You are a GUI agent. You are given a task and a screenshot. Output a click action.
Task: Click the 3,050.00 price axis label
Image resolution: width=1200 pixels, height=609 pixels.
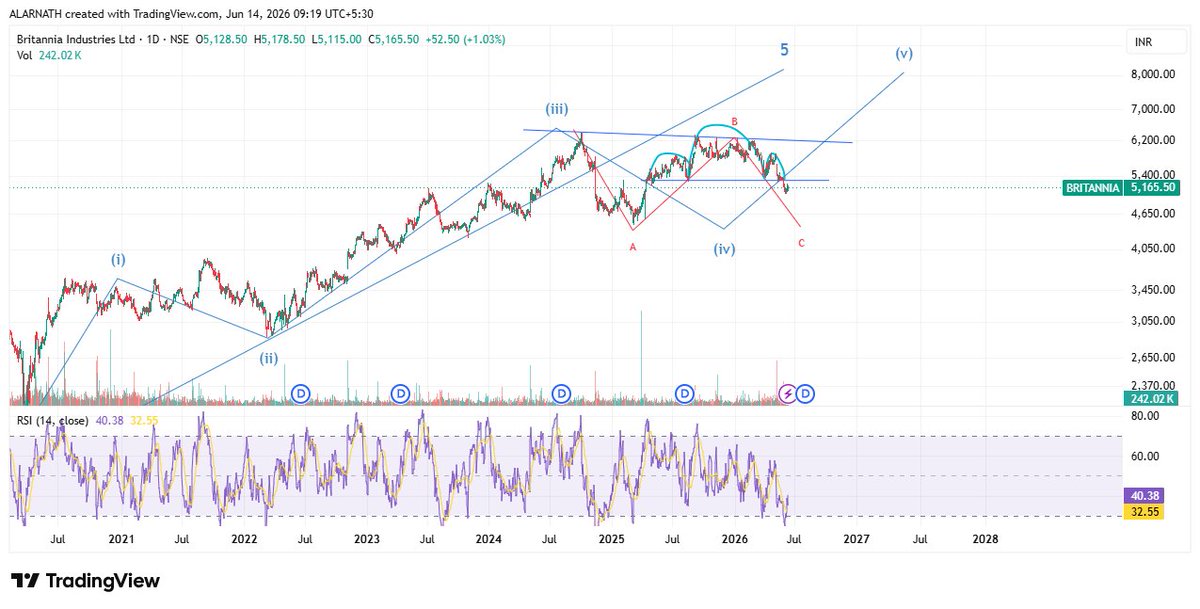[1152, 321]
